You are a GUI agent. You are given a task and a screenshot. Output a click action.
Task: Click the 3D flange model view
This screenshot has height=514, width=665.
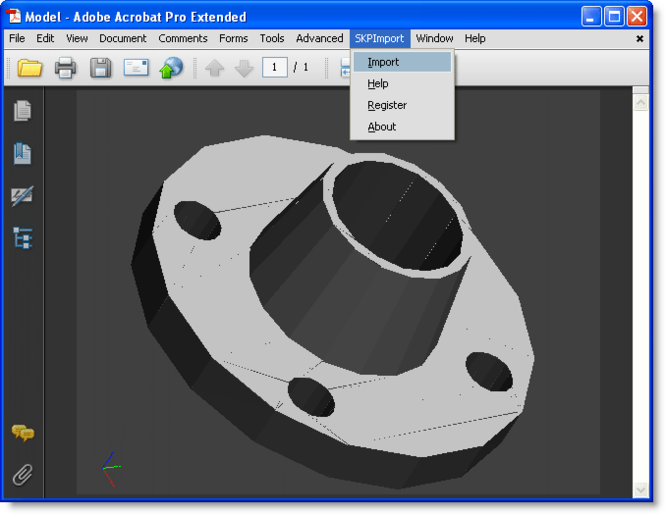(x=334, y=312)
